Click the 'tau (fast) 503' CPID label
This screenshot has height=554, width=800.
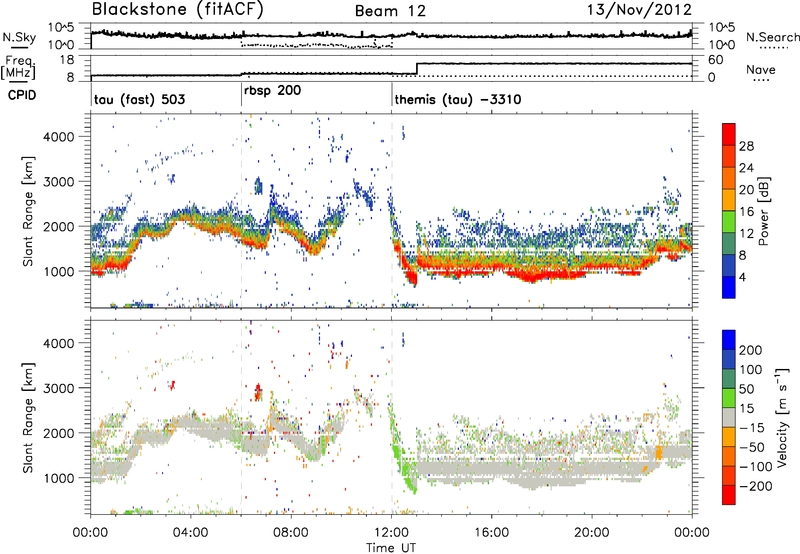139,99
